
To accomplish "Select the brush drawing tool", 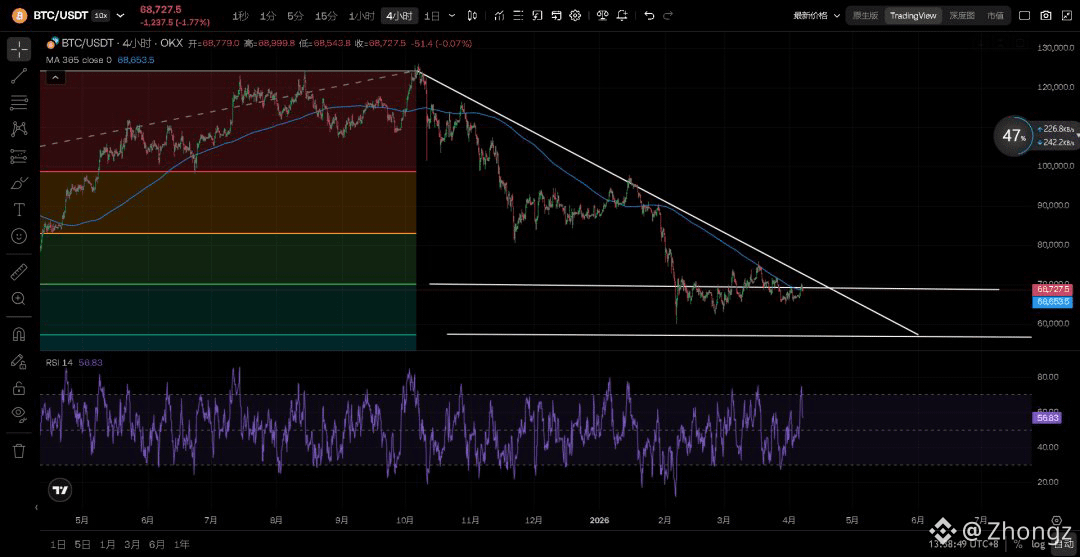I will [19, 183].
